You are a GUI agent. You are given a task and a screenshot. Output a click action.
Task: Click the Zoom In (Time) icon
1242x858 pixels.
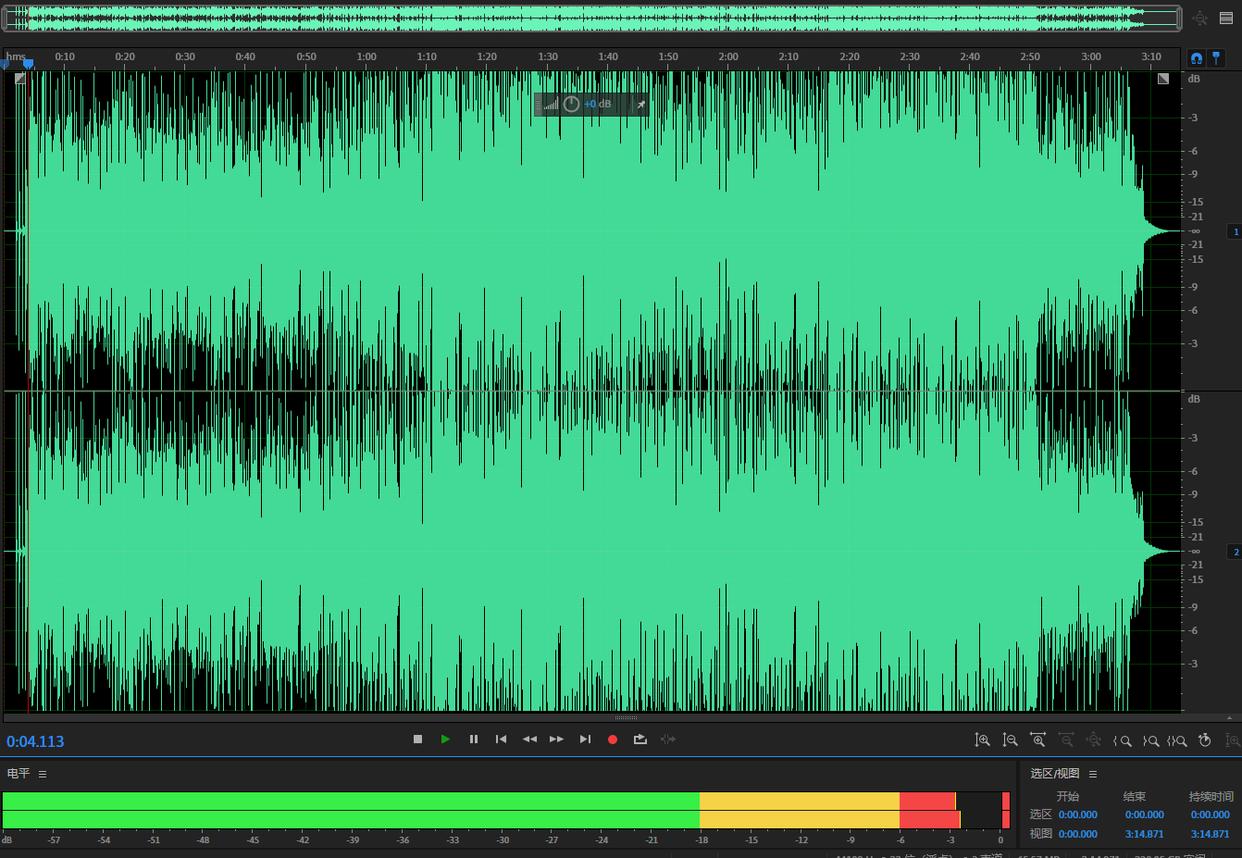[x=1038, y=740]
